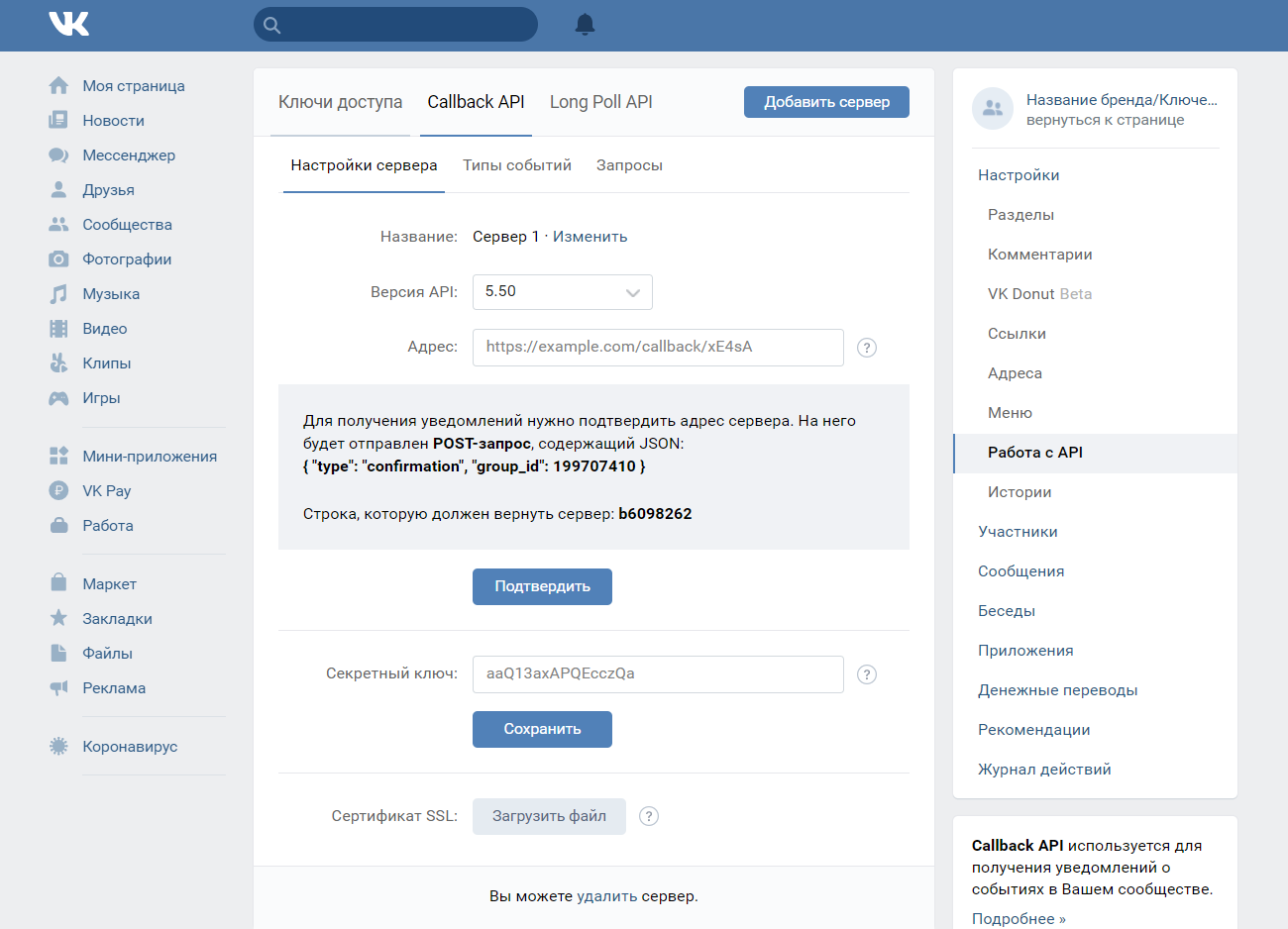Viewport: 1288px width, 929px height.
Task: Click the Добавить сервер button
Action: tap(826, 102)
